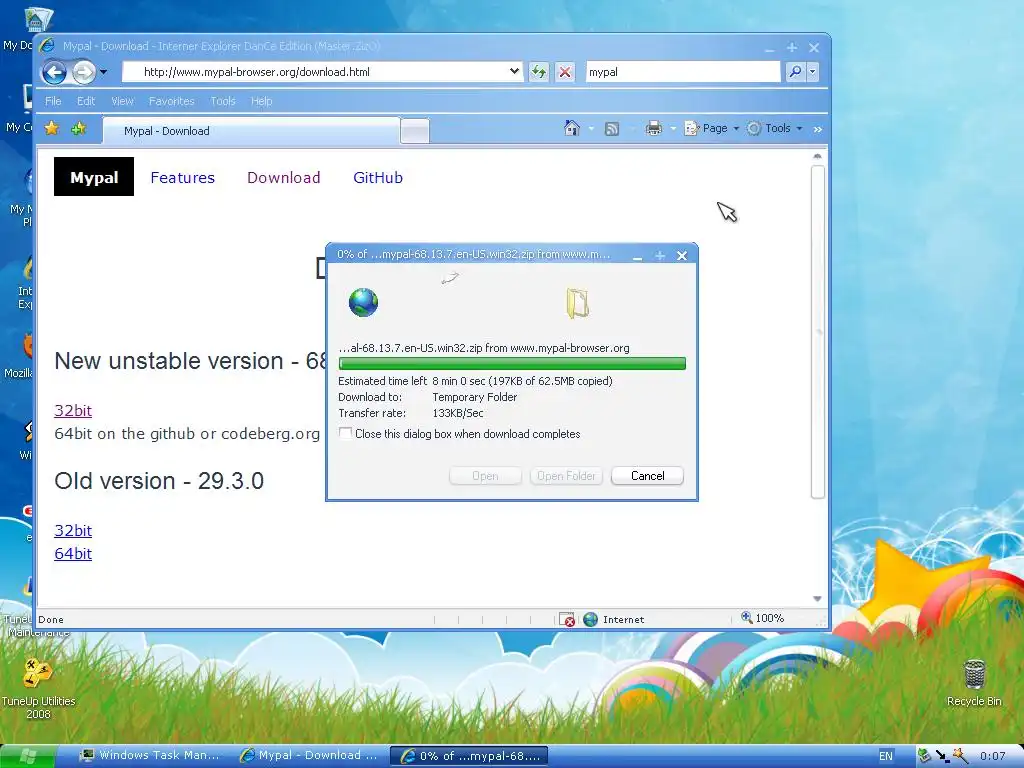Open the Help menu
The image size is (1024, 768).
(261, 101)
